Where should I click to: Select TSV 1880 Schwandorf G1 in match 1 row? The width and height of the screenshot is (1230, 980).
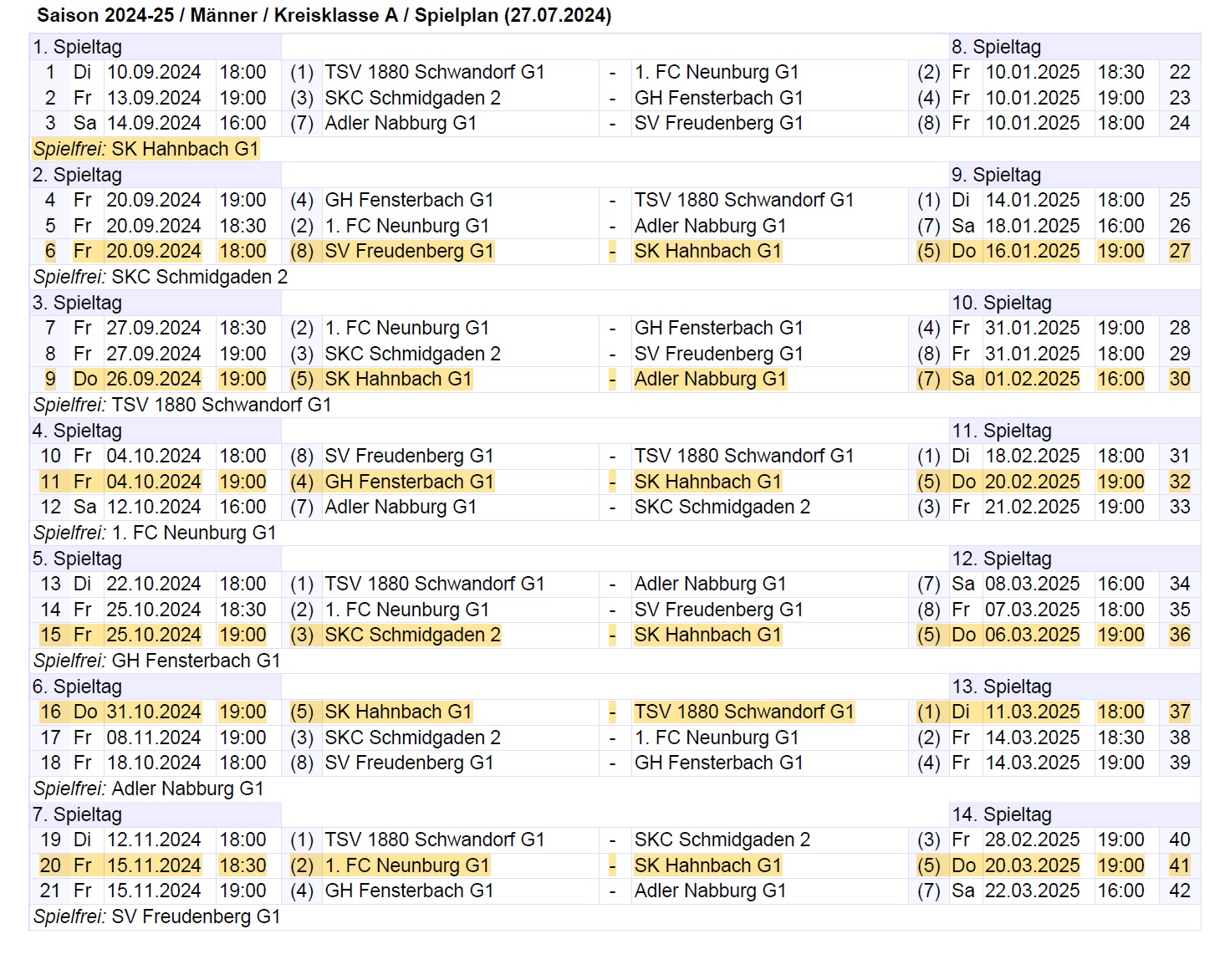tap(435, 72)
